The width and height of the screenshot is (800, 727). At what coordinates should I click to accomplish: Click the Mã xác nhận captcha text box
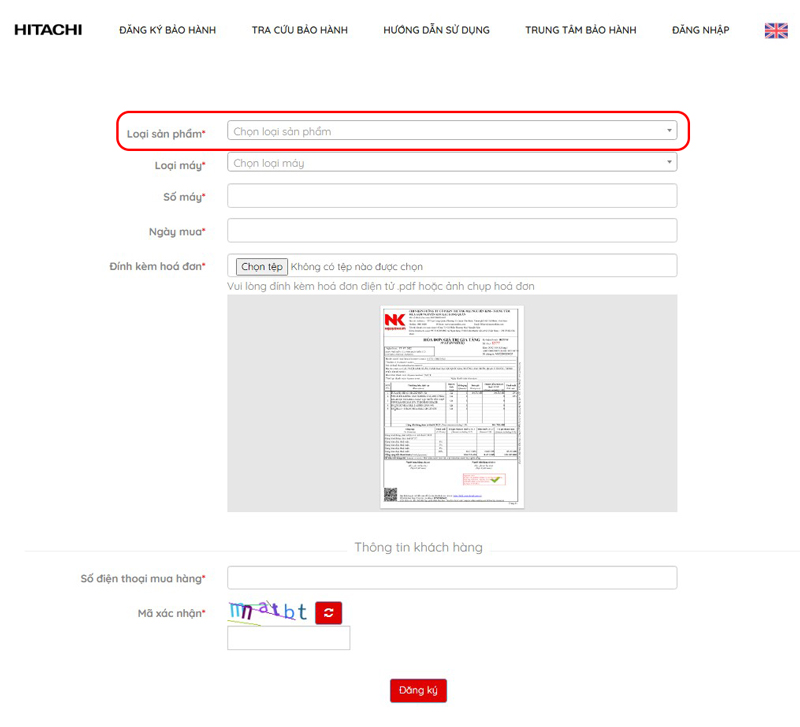point(288,638)
